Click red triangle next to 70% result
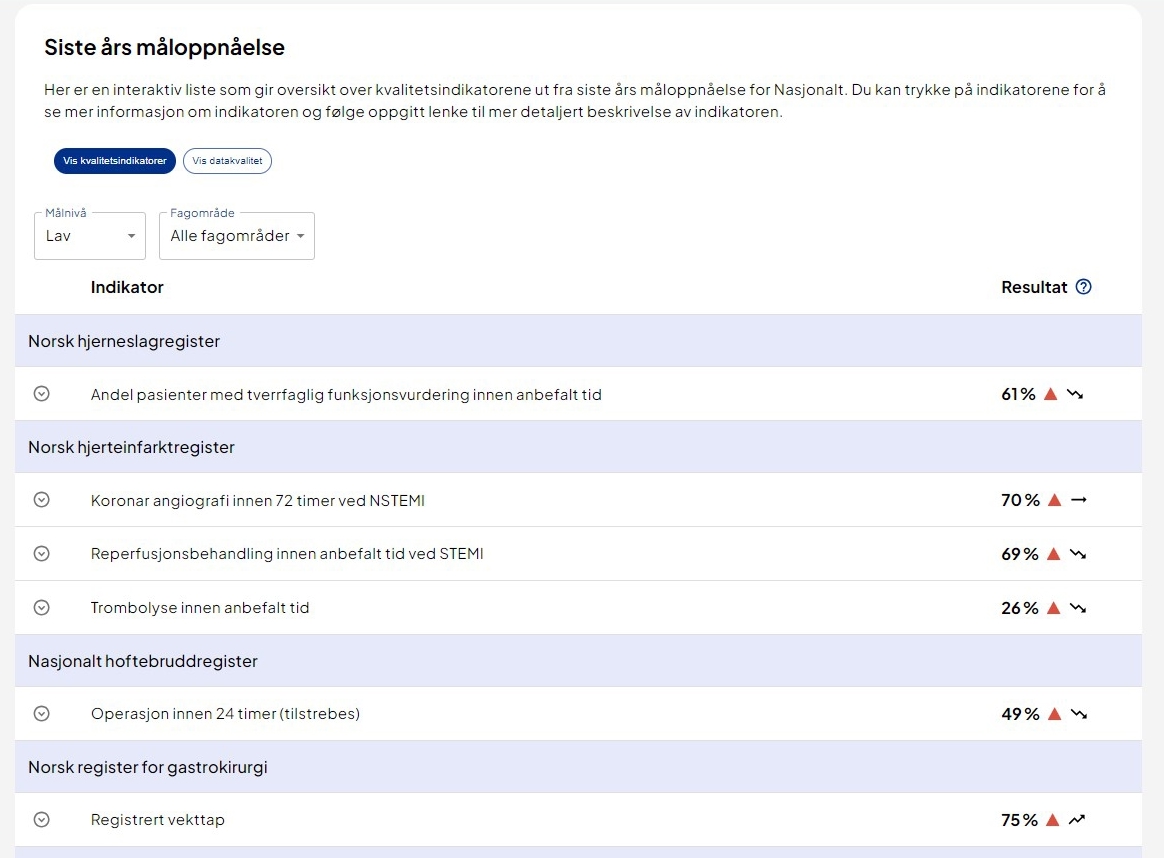 (x=1053, y=500)
